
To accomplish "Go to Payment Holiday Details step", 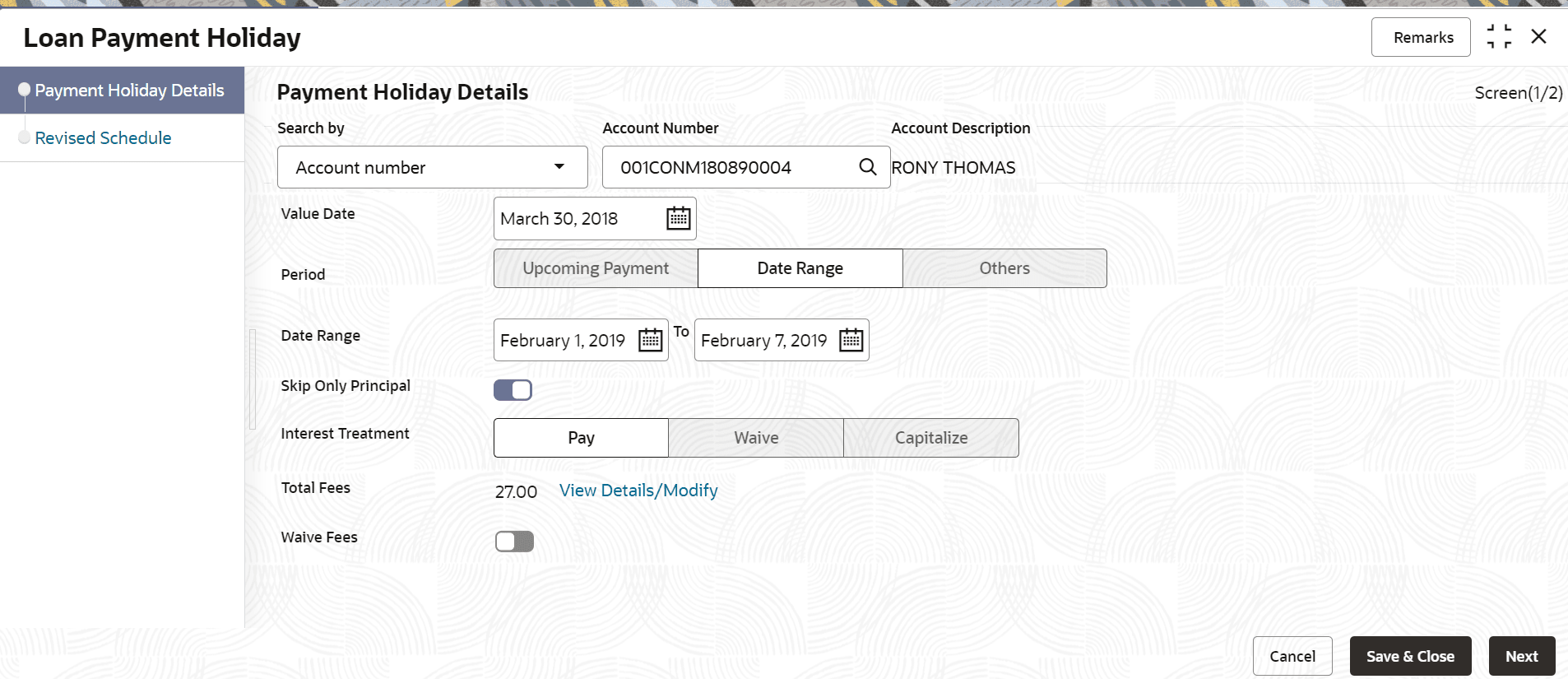I will (129, 91).
